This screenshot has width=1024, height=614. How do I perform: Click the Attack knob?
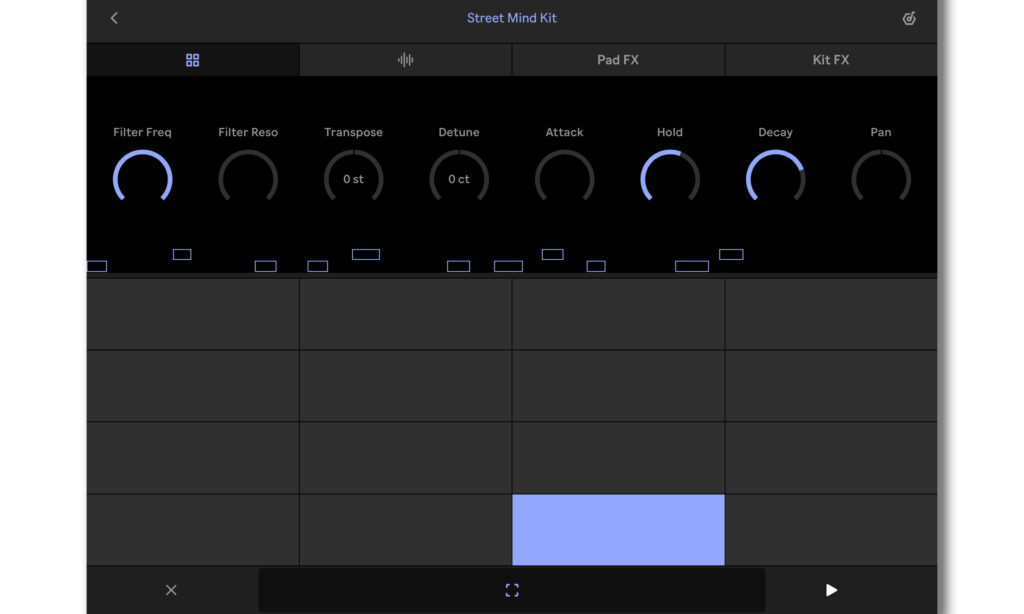tap(564, 177)
